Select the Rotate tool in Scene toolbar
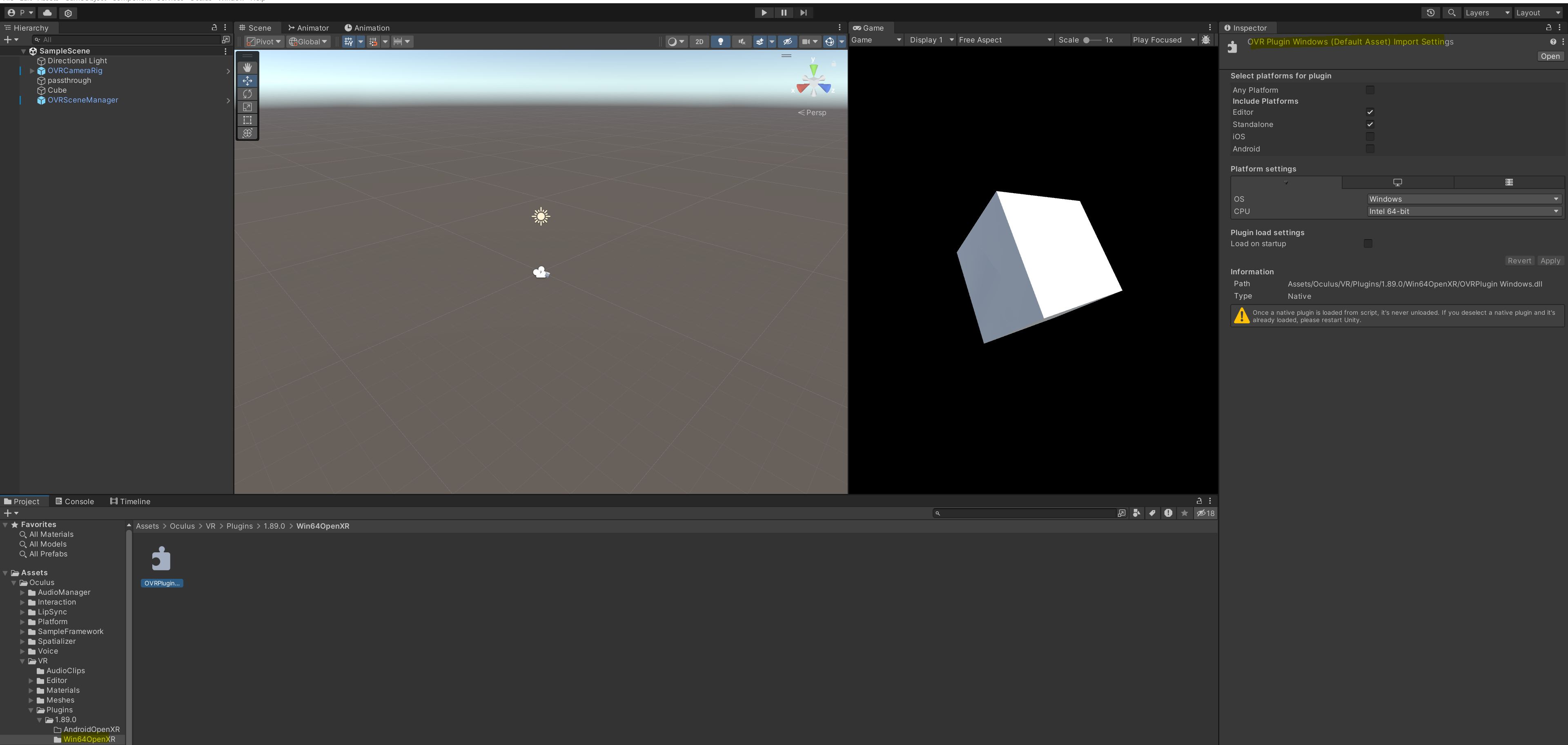This screenshot has height=745, width=1568. [247, 94]
